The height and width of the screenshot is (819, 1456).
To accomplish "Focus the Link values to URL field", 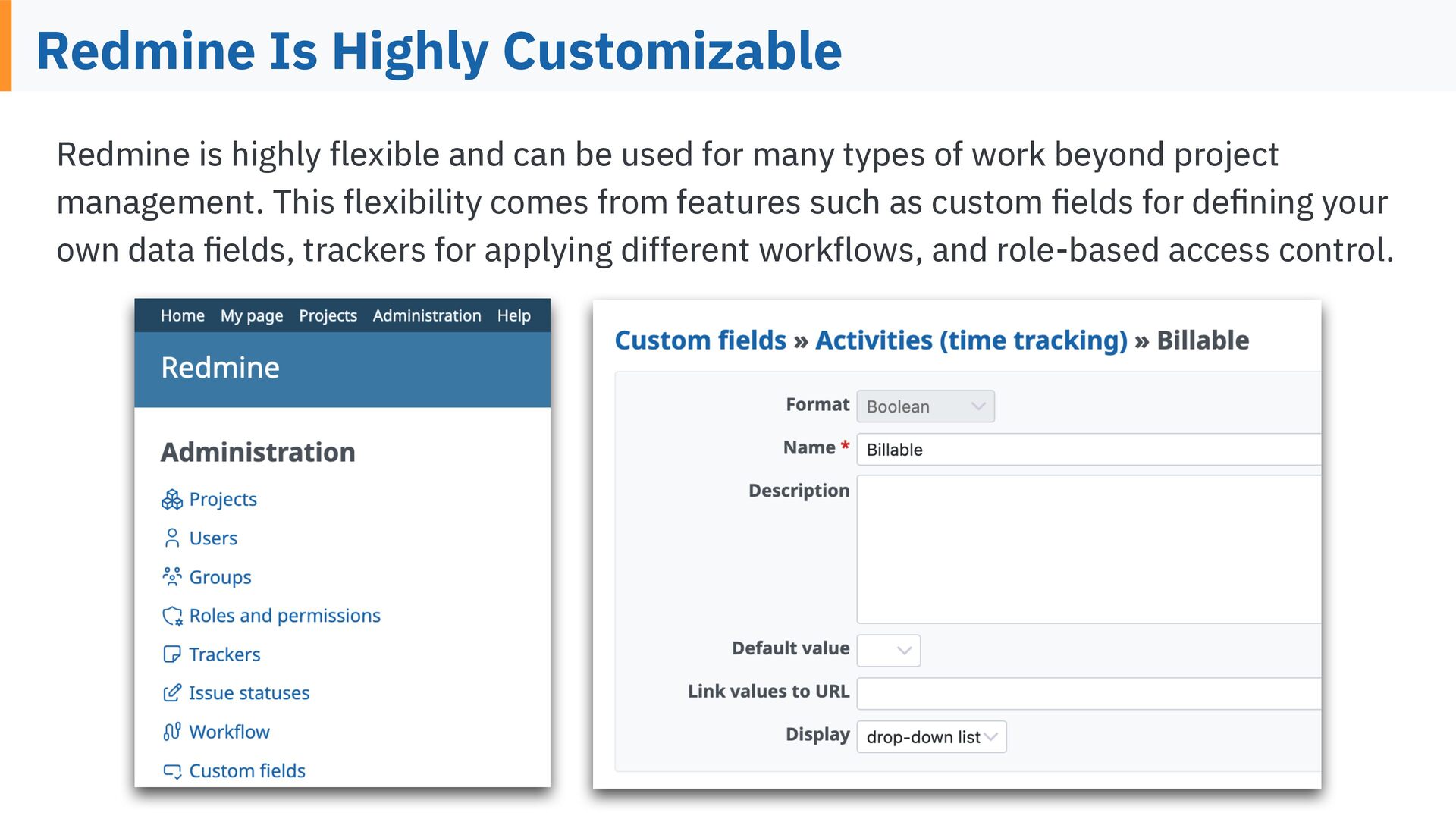I will point(1088,693).
